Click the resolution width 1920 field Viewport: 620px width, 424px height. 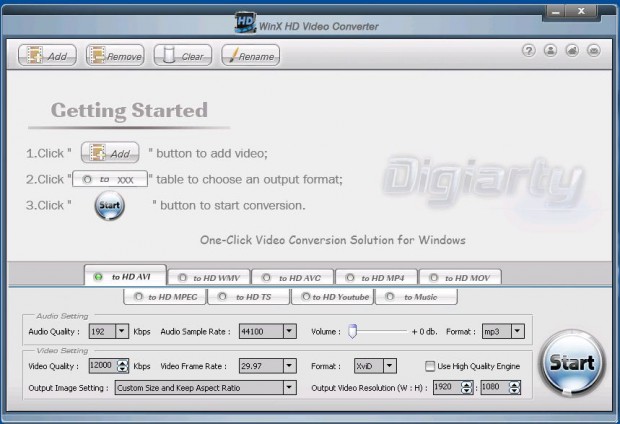(x=447, y=387)
